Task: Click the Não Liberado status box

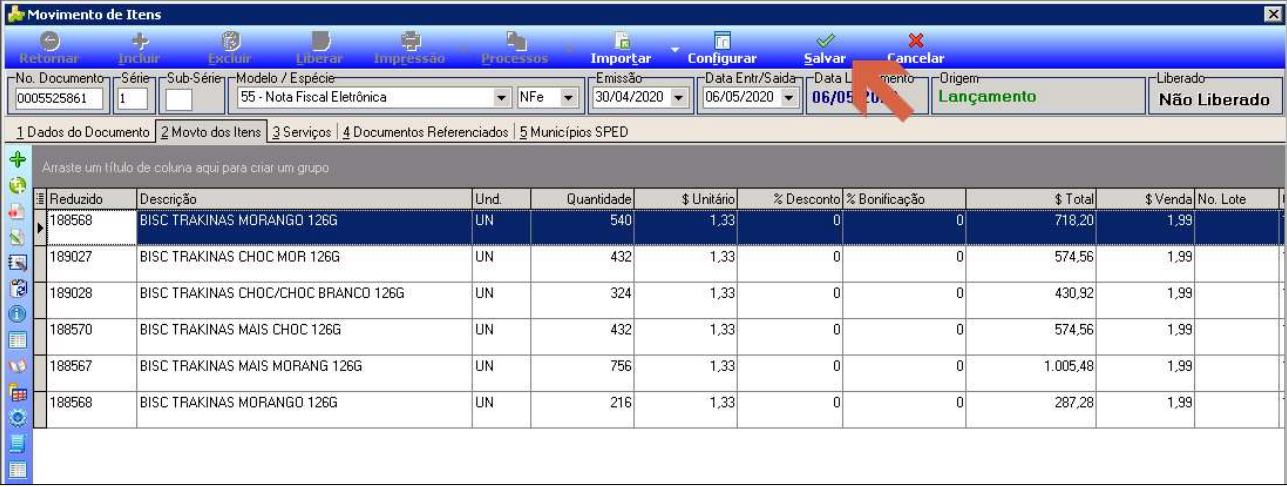Action: click(1214, 98)
